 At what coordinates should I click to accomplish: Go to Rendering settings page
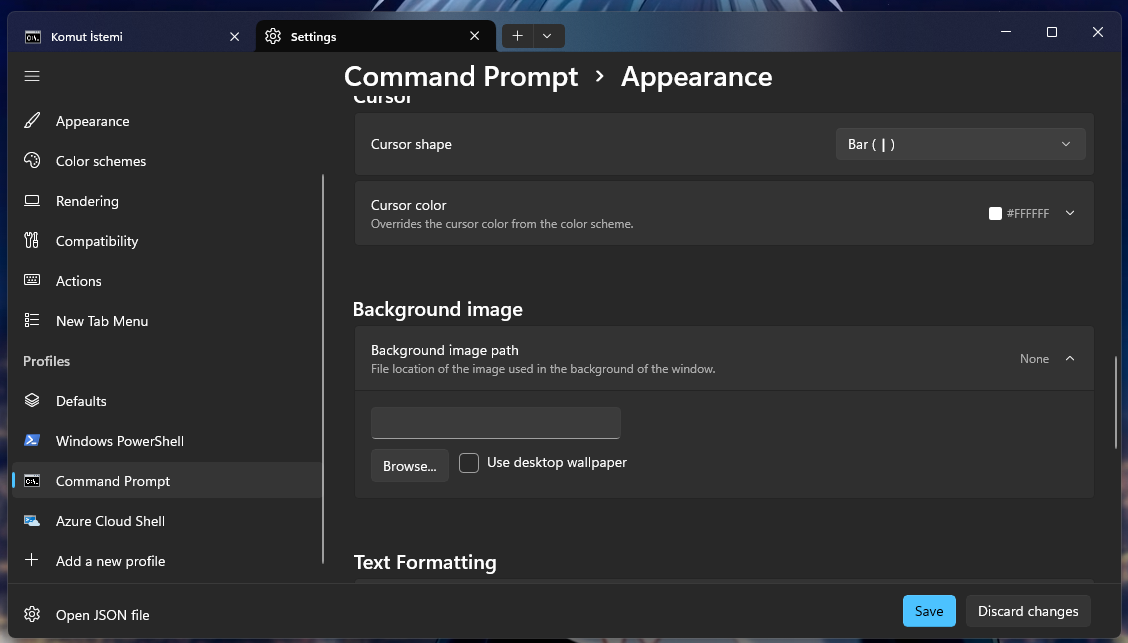coord(167,201)
